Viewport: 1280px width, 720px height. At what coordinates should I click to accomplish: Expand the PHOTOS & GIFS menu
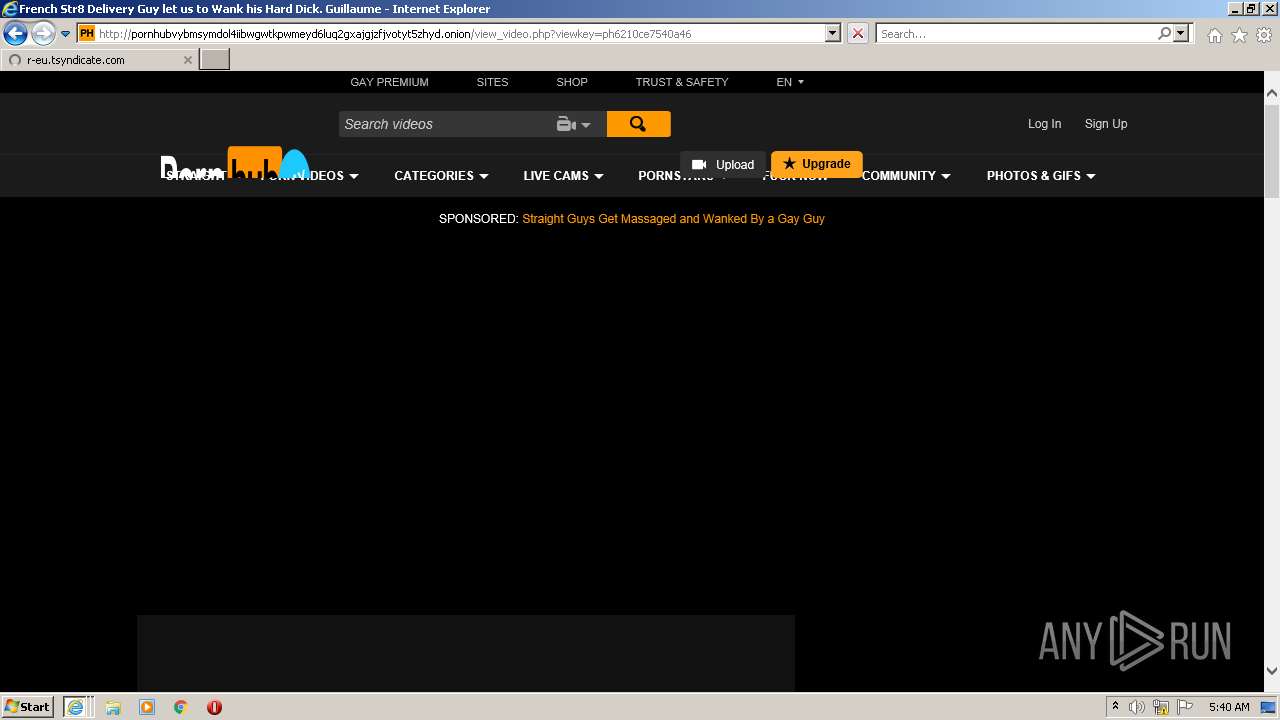[1041, 176]
